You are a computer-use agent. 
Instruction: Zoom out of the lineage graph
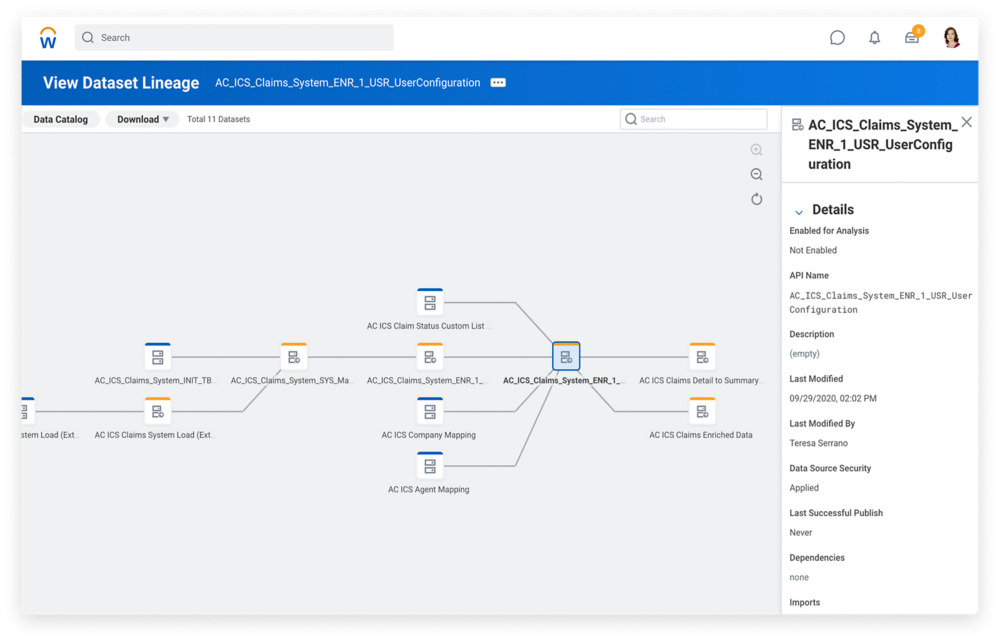point(756,174)
